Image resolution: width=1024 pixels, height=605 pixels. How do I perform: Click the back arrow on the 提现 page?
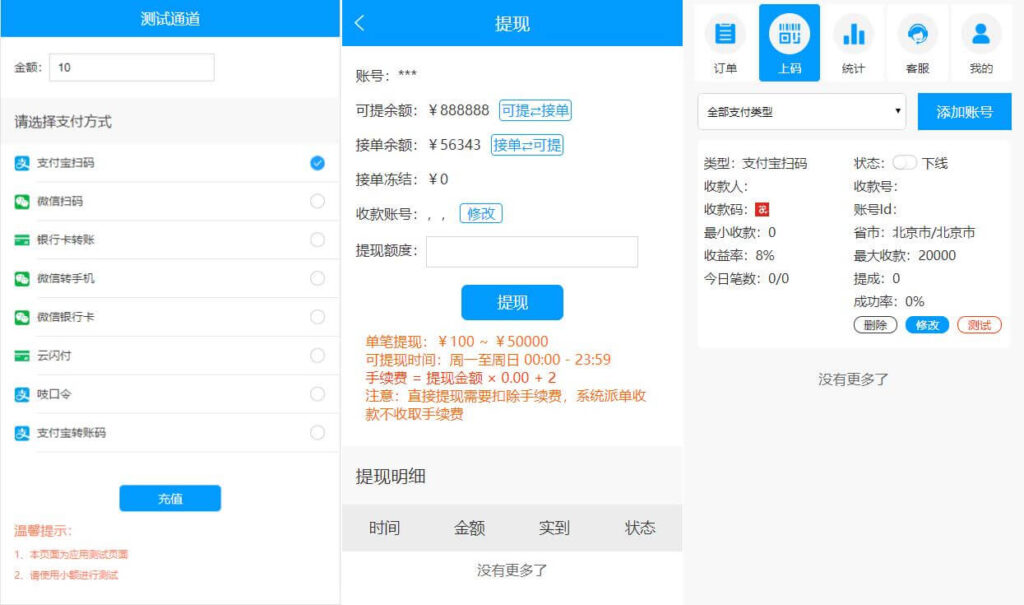click(x=362, y=22)
